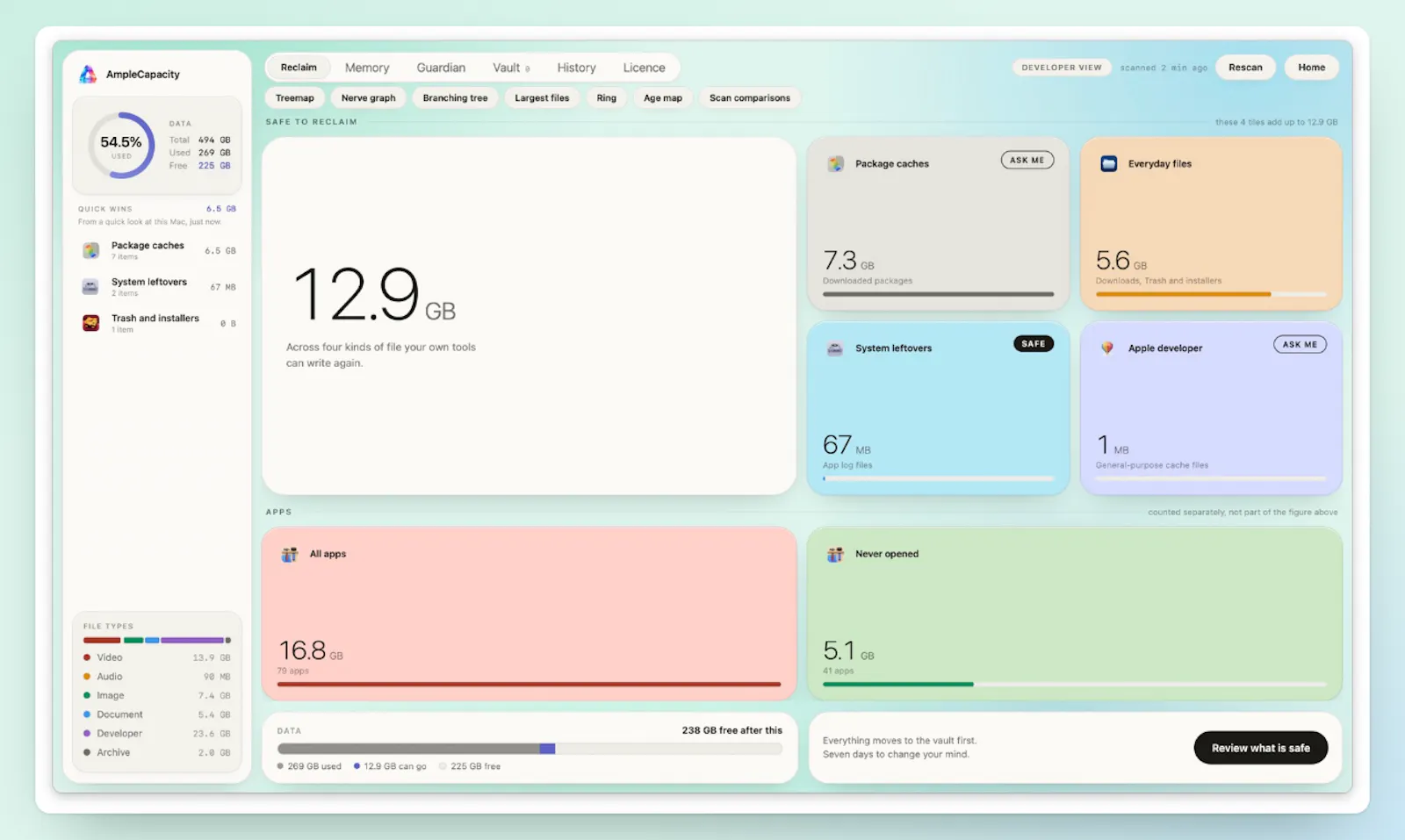Open the Age map view
Viewport: 1405px width, 840px height.
point(663,98)
